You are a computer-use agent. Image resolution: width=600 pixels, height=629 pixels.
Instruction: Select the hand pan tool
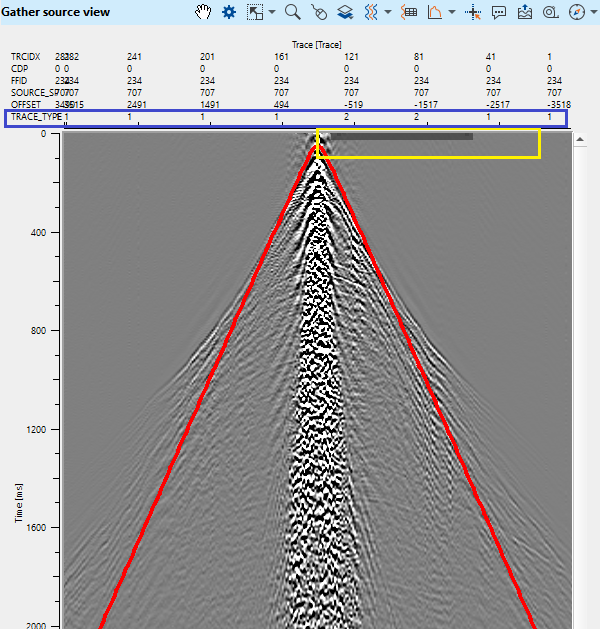click(203, 12)
